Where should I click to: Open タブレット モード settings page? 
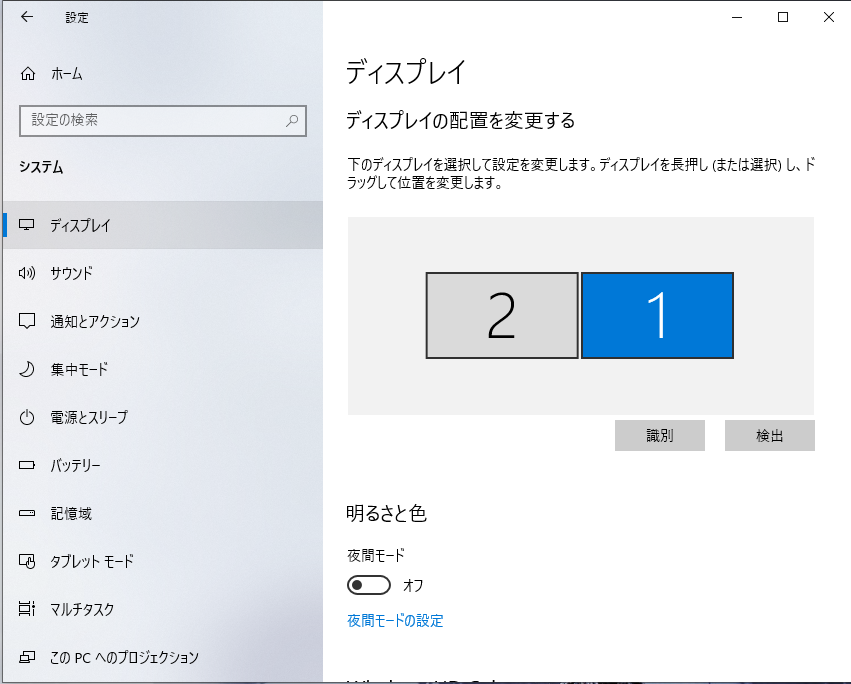tap(91, 561)
